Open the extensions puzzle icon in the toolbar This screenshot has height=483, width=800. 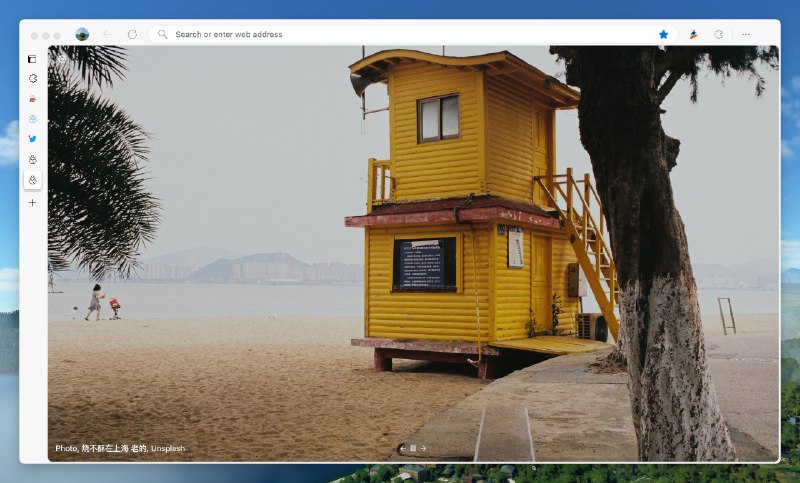[718, 34]
